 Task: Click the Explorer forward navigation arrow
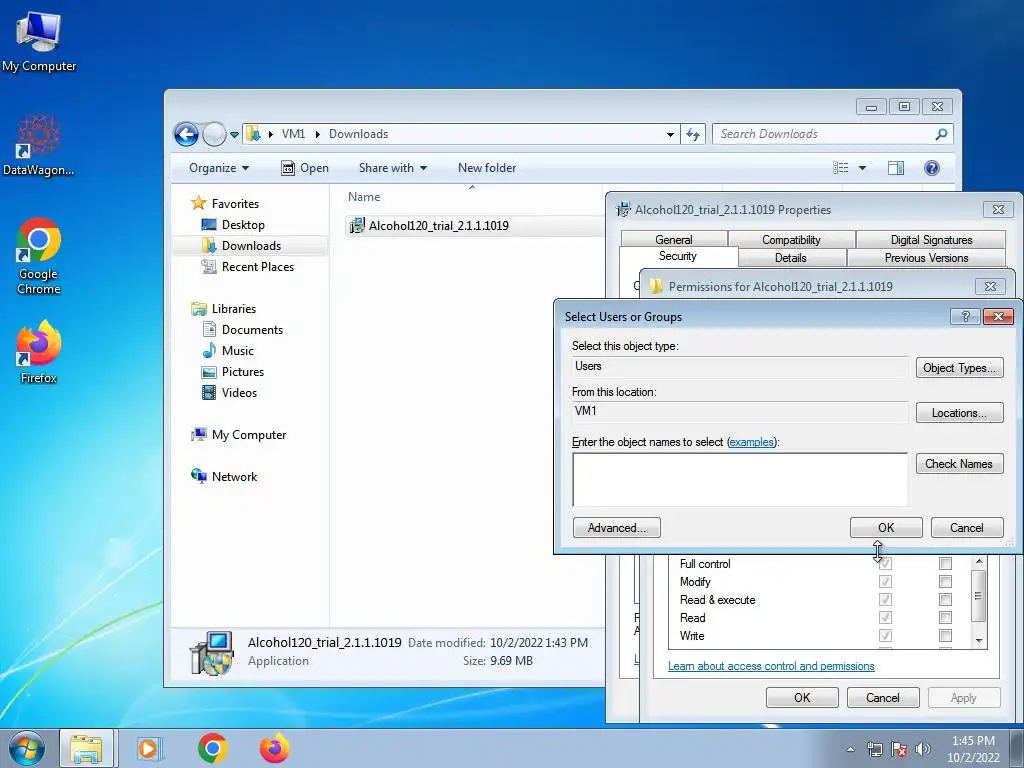click(214, 135)
